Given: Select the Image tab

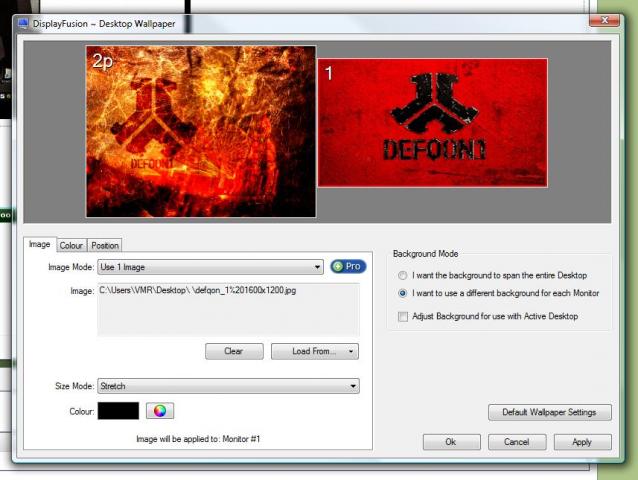Looking at the screenshot, I should point(39,244).
